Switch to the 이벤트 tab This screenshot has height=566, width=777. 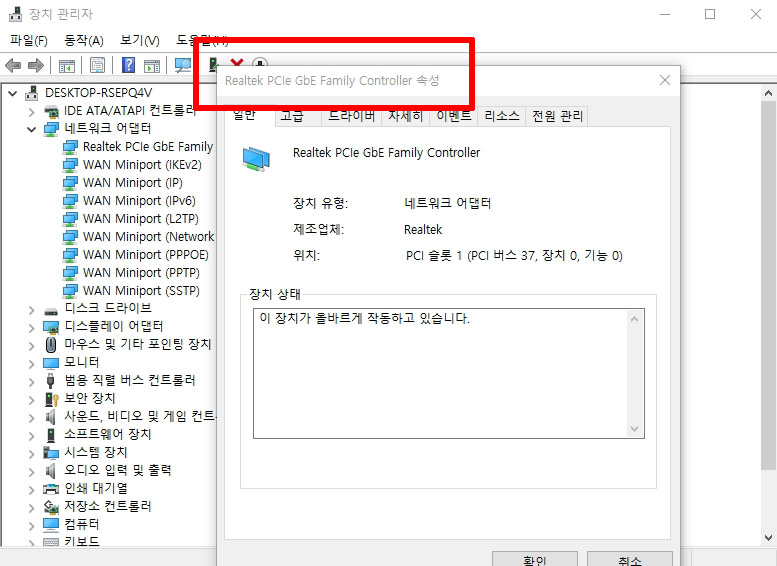[453, 116]
